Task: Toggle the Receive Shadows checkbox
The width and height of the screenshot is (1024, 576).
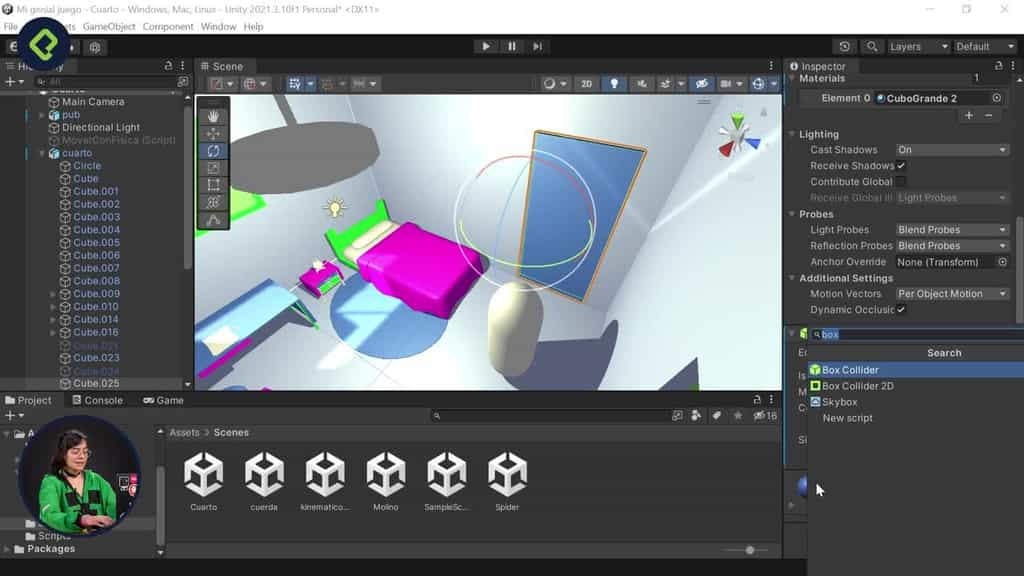Action: [898, 165]
